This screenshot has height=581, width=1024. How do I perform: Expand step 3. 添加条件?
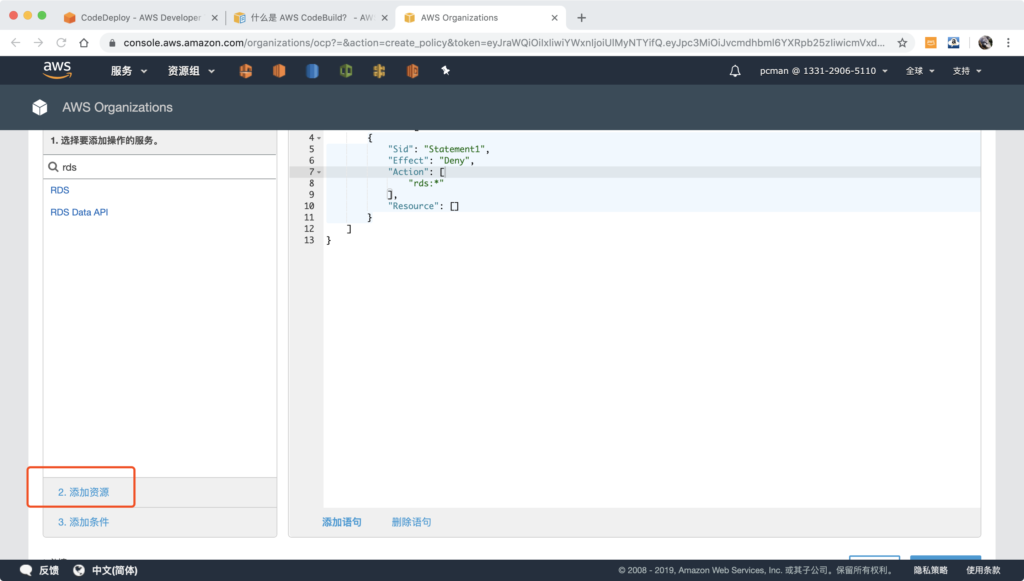(84, 522)
